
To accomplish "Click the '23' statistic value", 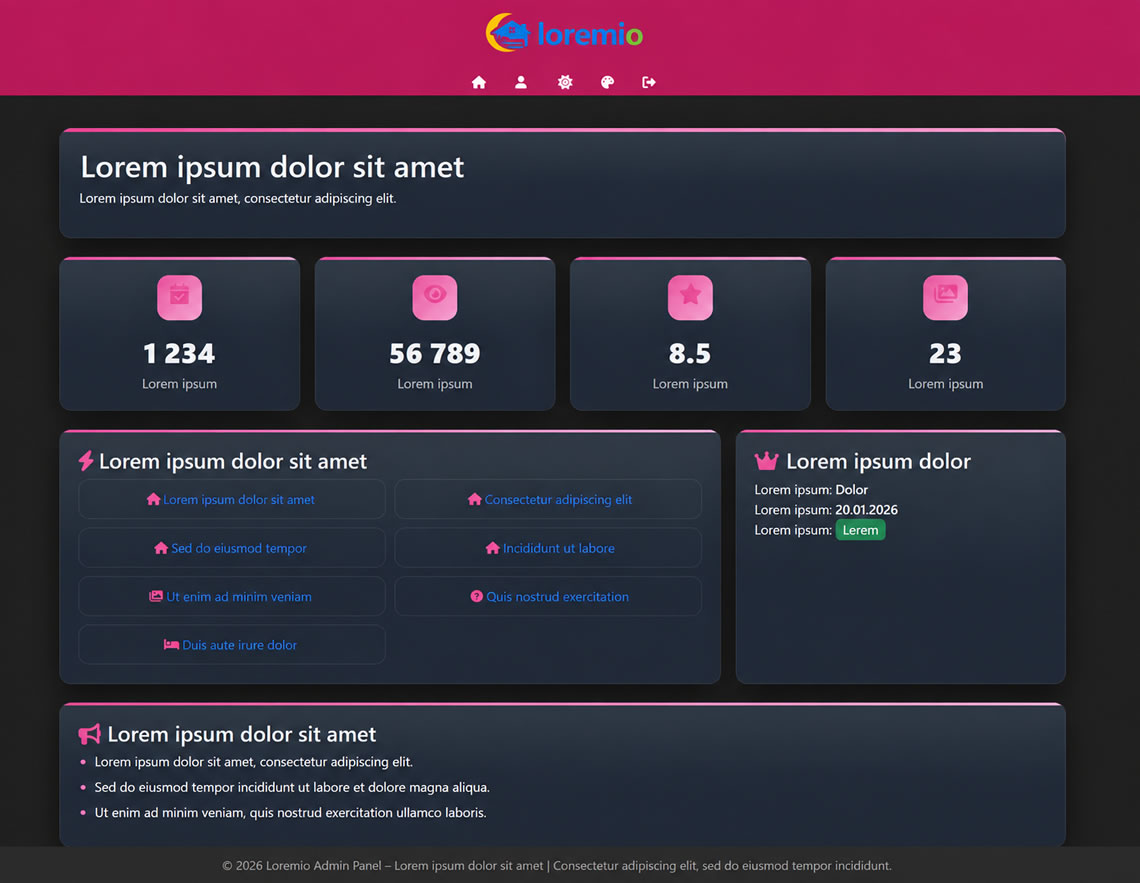I will 945,354.
